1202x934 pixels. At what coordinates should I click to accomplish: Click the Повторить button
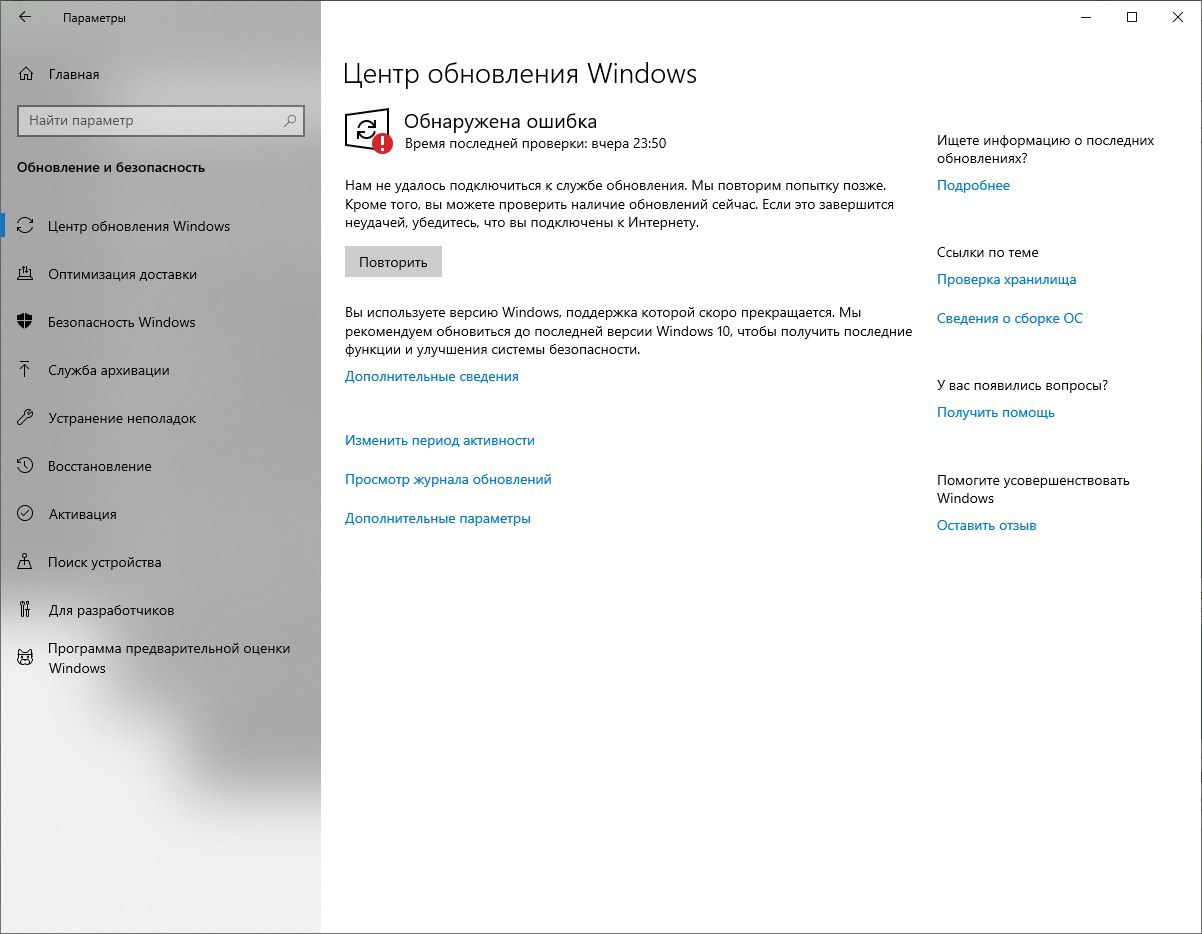click(393, 262)
